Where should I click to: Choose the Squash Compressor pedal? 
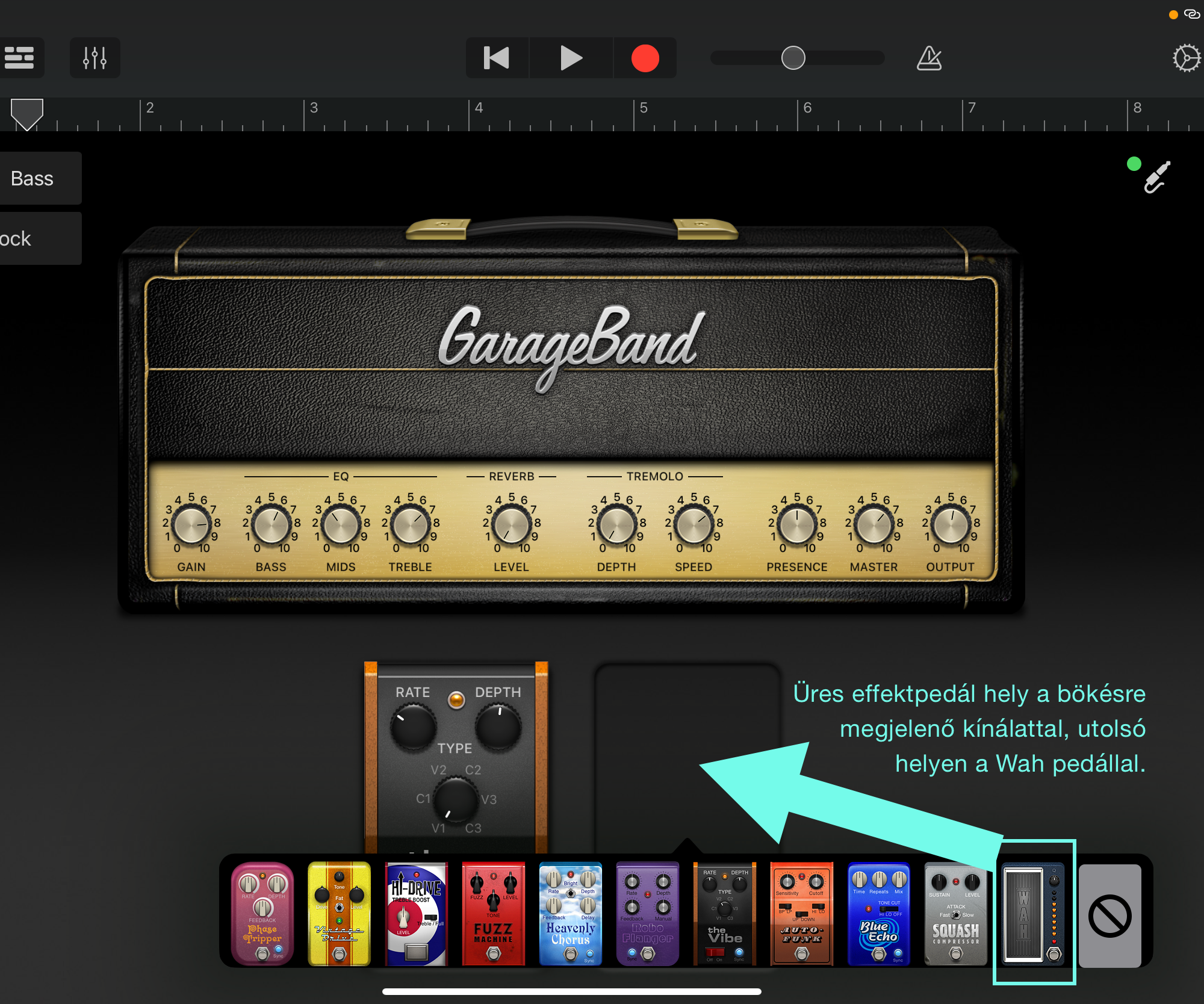click(956, 914)
